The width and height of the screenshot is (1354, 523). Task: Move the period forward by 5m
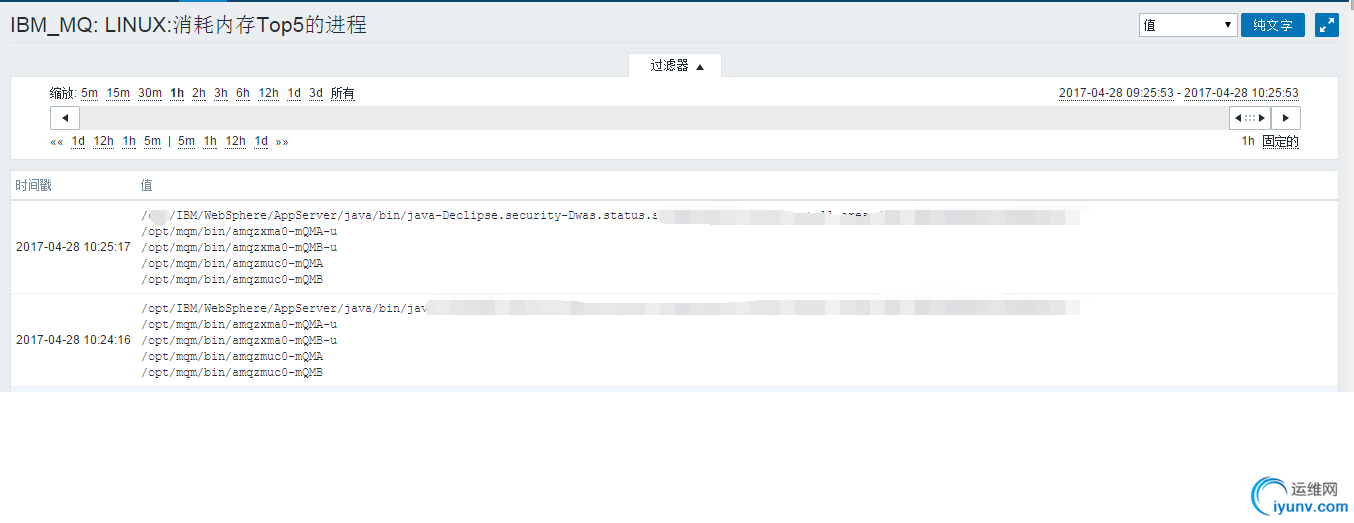click(187, 141)
